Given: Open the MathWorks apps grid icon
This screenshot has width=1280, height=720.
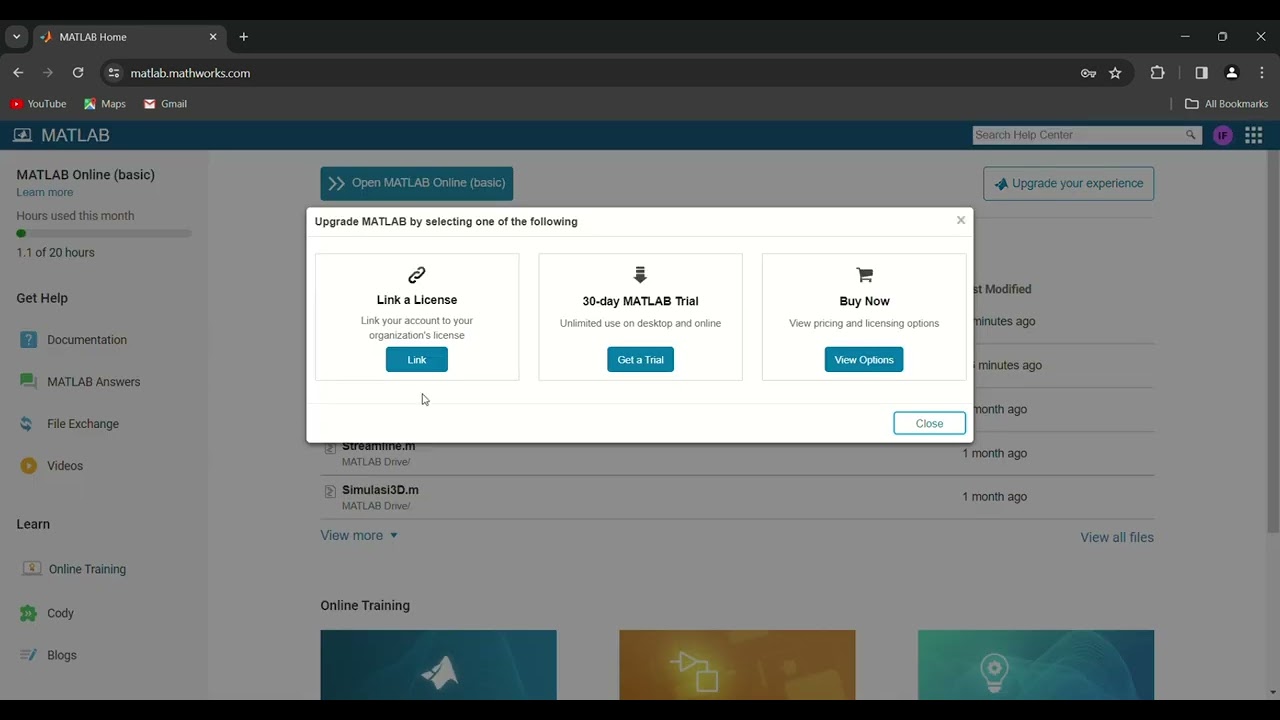Looking at the screenshot, I should 1254,135.
